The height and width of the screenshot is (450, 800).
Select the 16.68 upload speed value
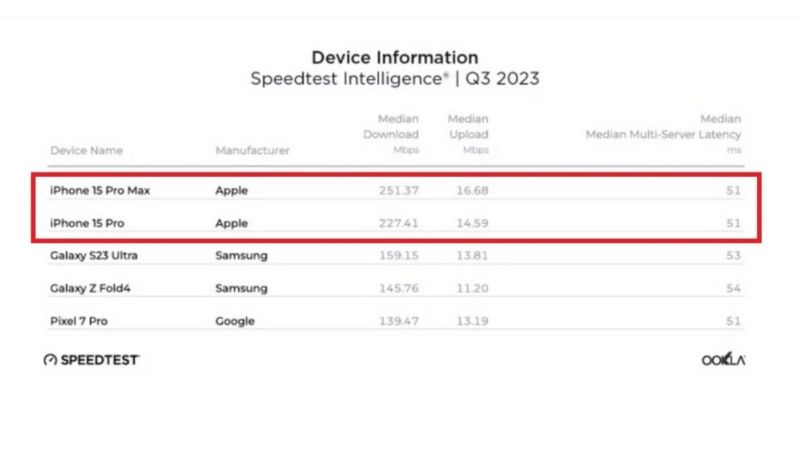tap(471, 190)
